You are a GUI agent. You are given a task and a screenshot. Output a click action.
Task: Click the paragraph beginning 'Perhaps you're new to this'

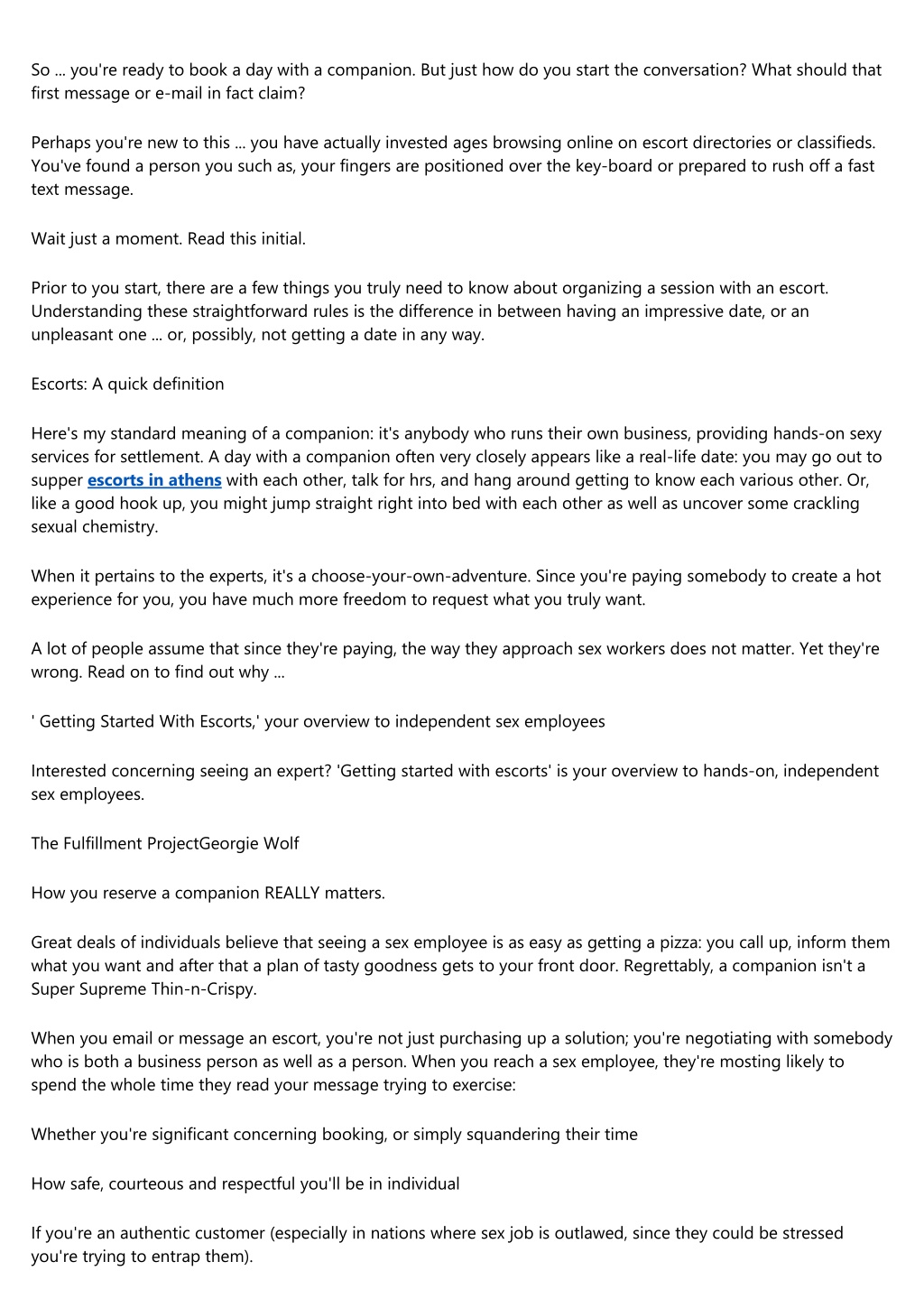pos(454,166)
